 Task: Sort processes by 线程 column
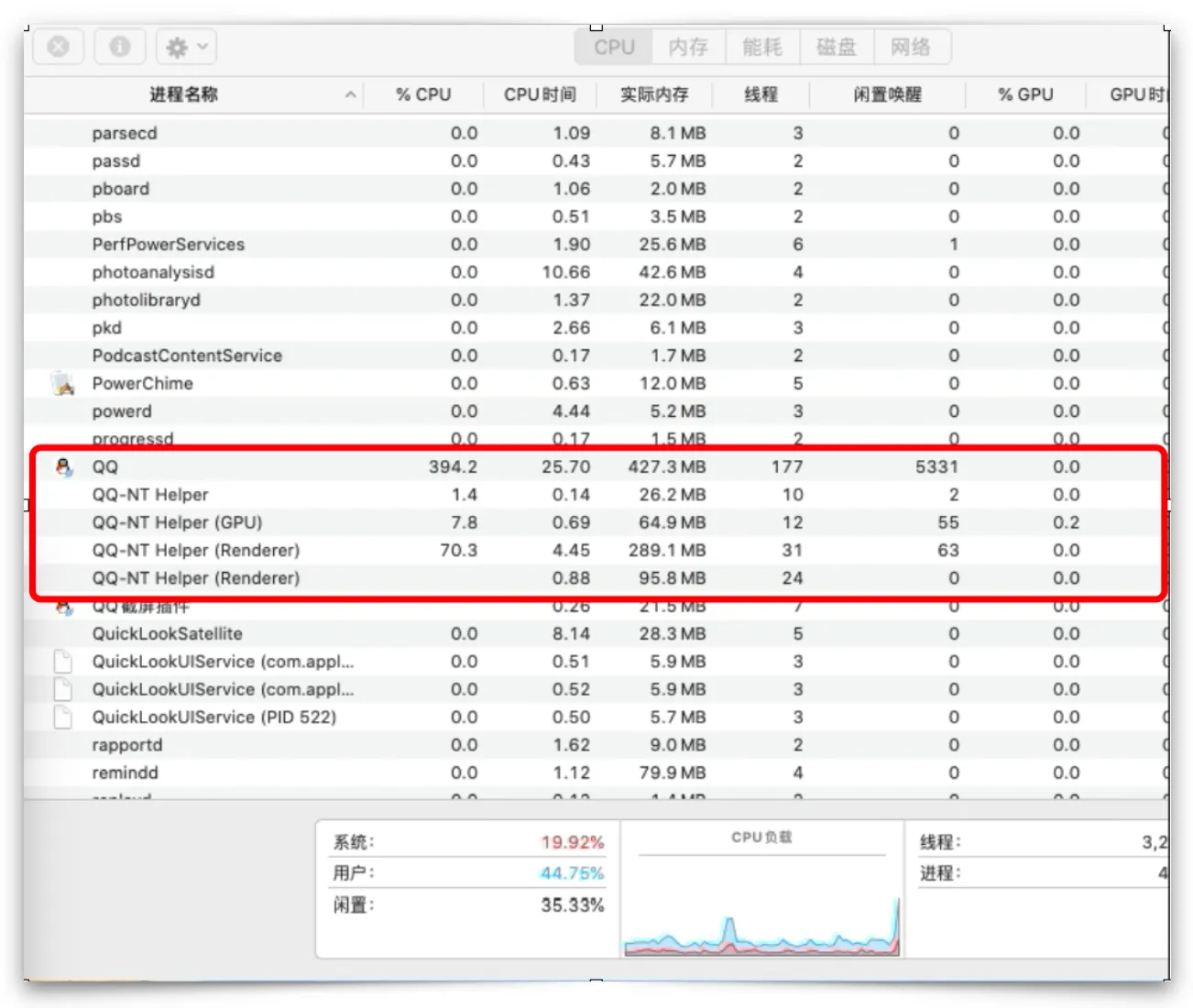[x=761, y=95]
